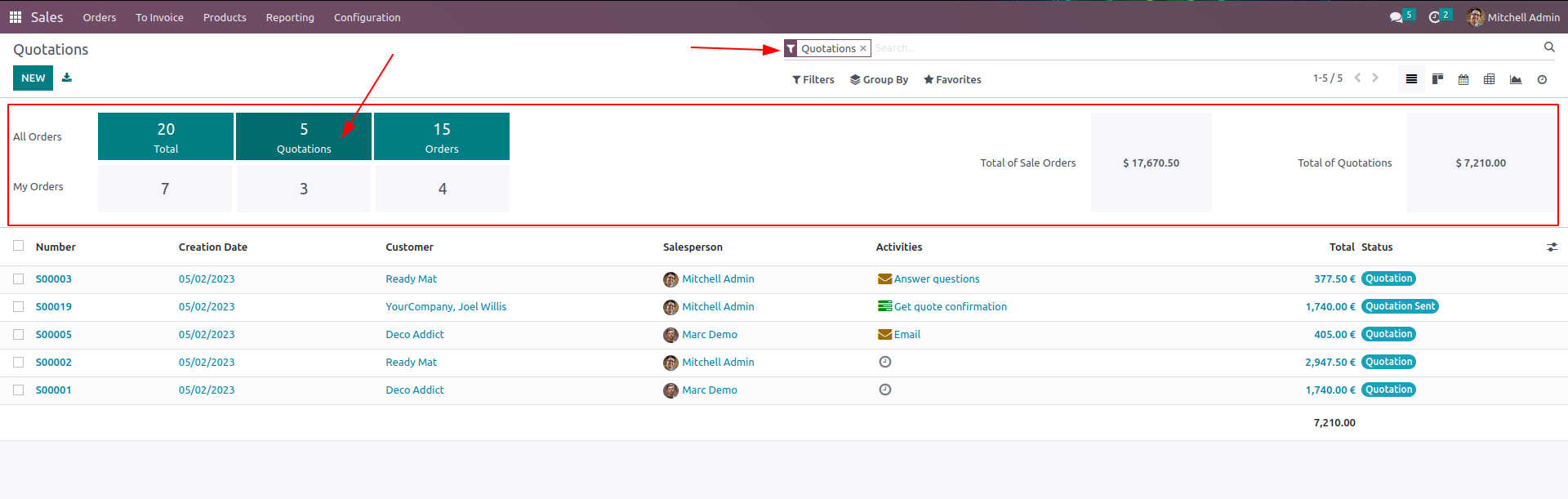Switch to List view icon
Viewport: 1568px width, 499px height.
(x=1411, y=79)
